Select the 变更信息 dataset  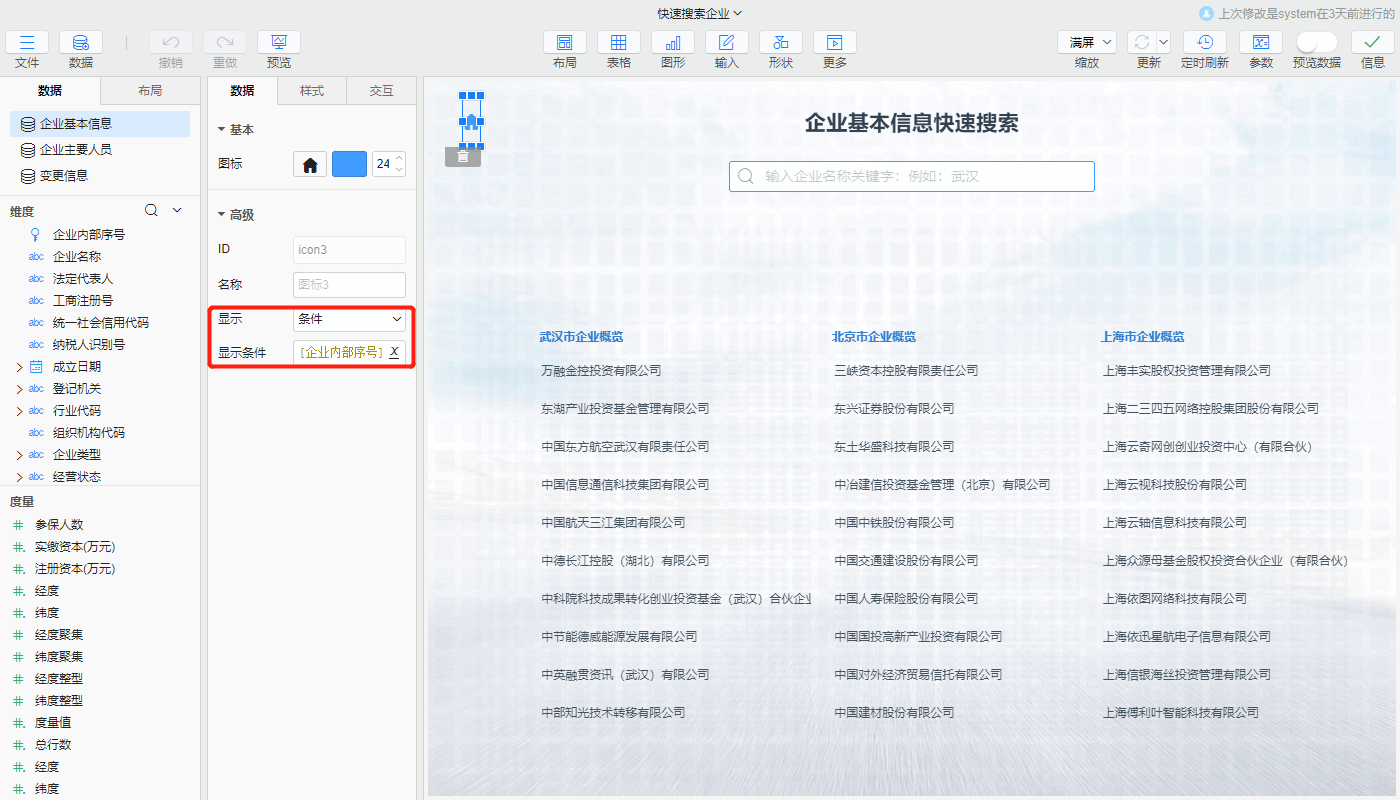click(100, 175)
